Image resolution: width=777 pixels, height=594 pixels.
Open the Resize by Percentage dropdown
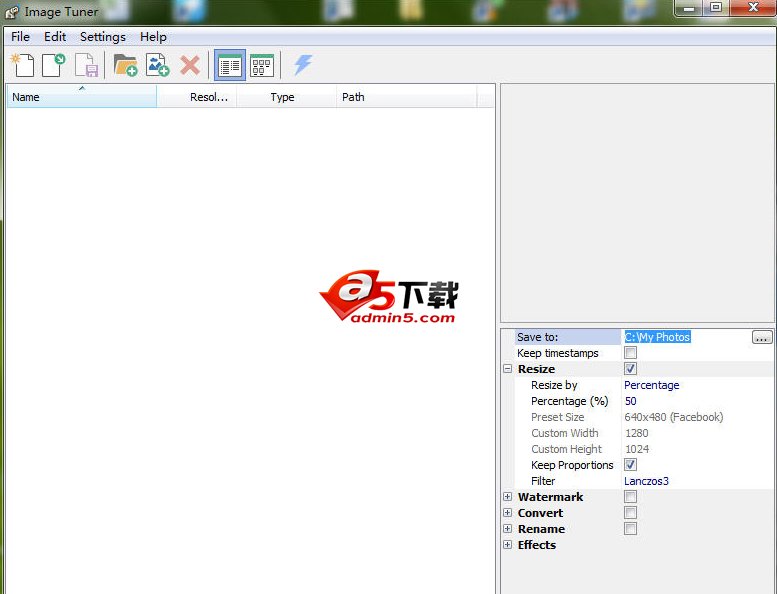click(696, 385)
